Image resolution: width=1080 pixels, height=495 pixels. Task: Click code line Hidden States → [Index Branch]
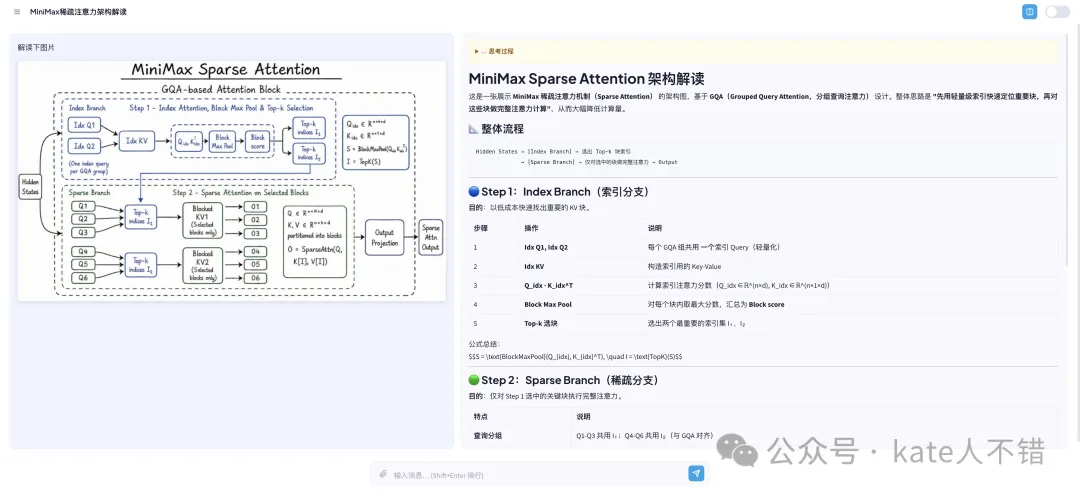553,151
